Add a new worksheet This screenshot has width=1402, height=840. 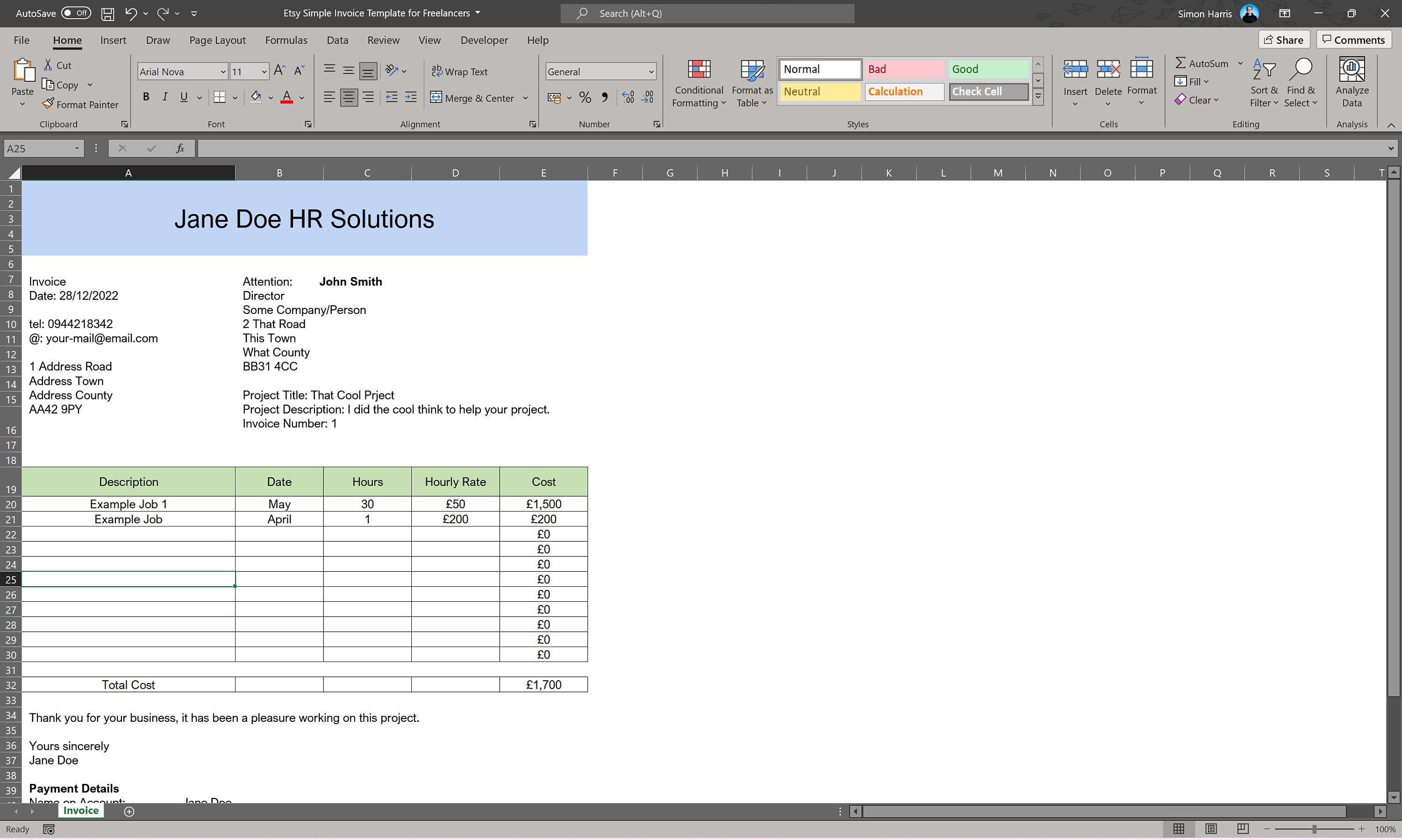click(129, 811)
